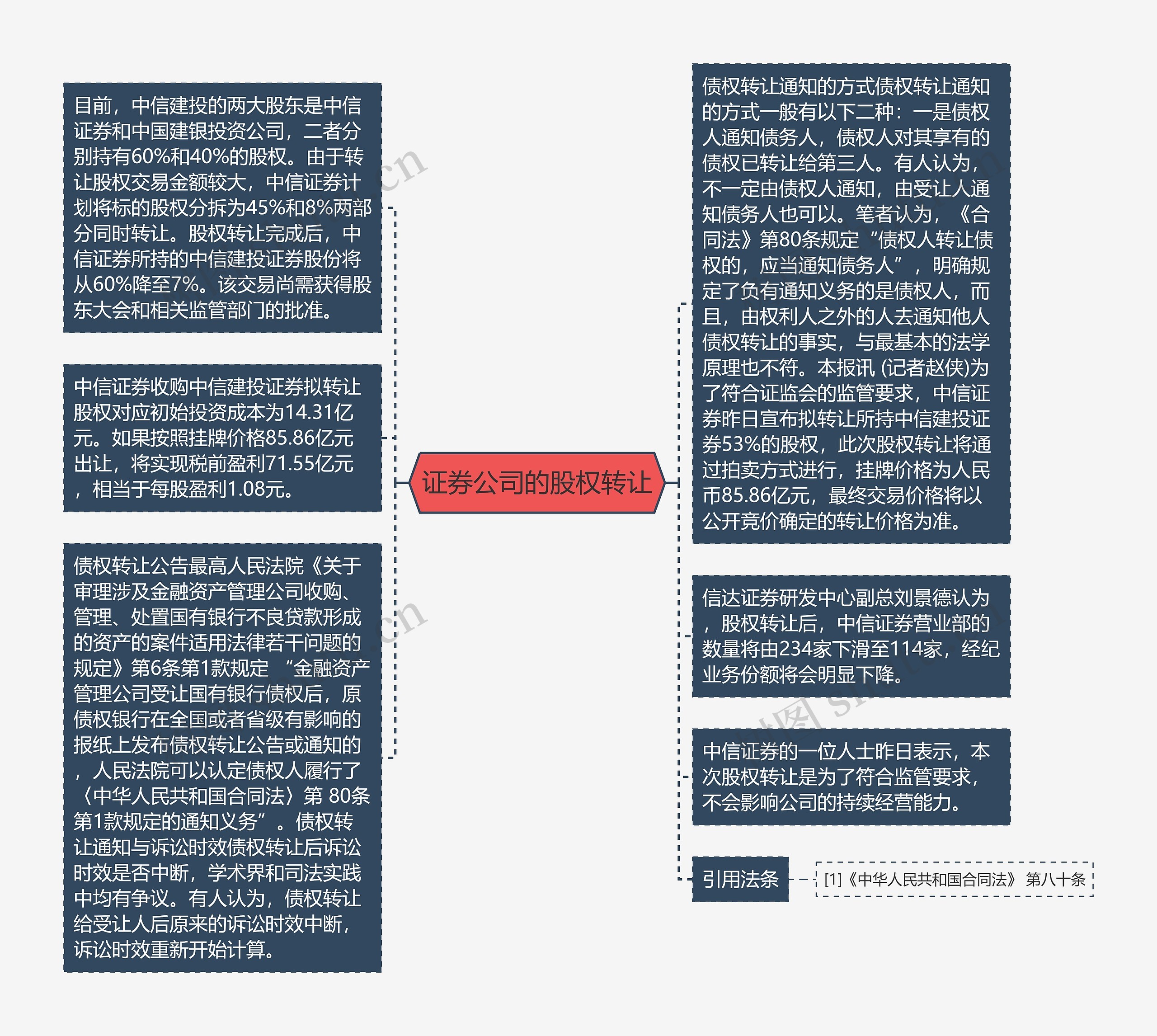Select the node starting 信达证券研发中心副总刘景德
This screenshot has height=1036, width=1157.
click(x=851, y=636)
